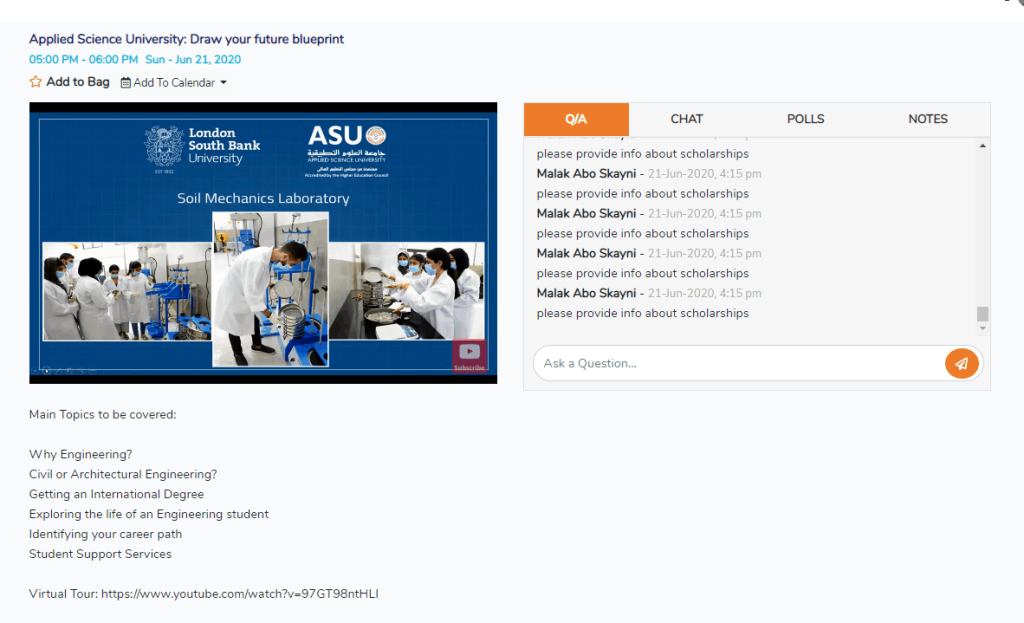Viewport: 1024px width, 623px height.
Task: Switch to the CHAT tab
Action: (686, 119)
